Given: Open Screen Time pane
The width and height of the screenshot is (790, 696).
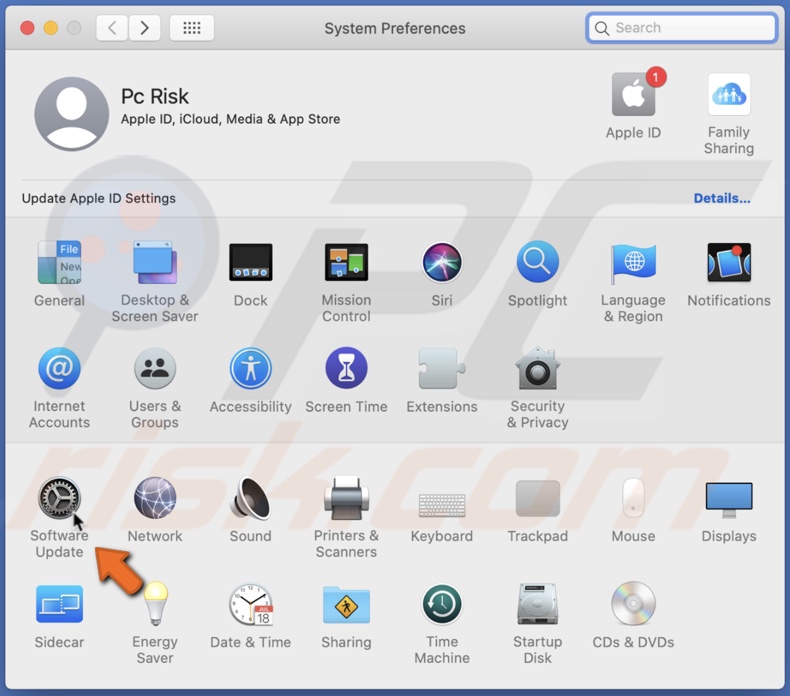Looking at the screenshot, I should (346, 368).
